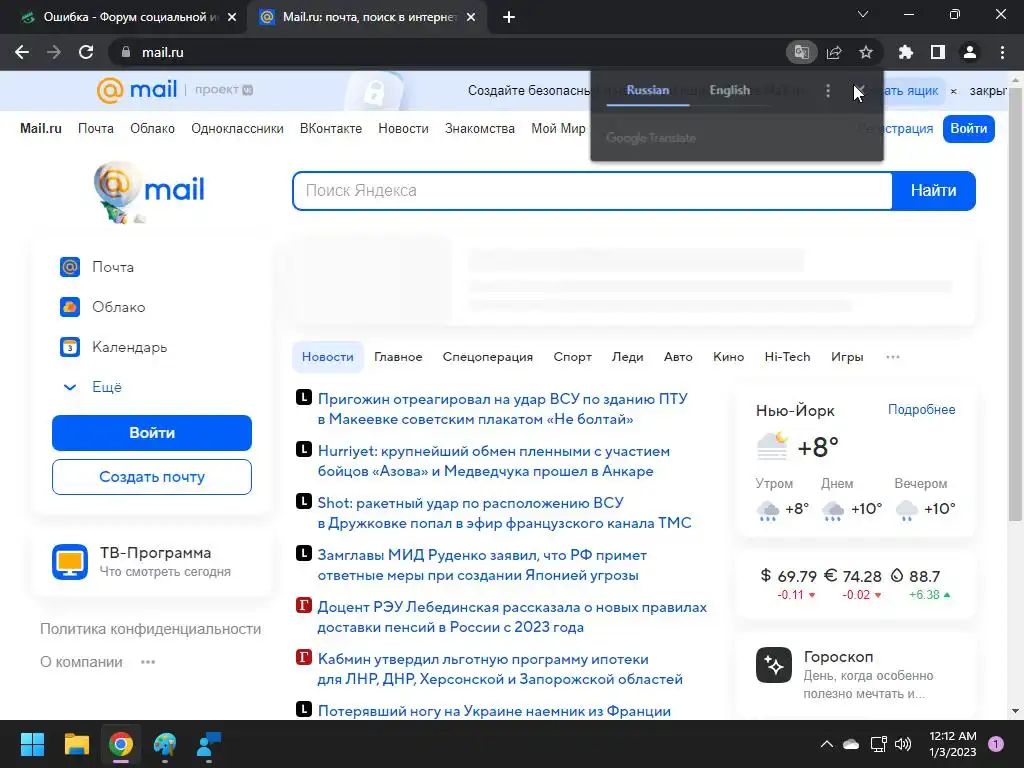Image resolution: width=1024 pixels, height=768 pixels.
Task: Select the Спецоперация news tab
Action: (x=488, y=357)
